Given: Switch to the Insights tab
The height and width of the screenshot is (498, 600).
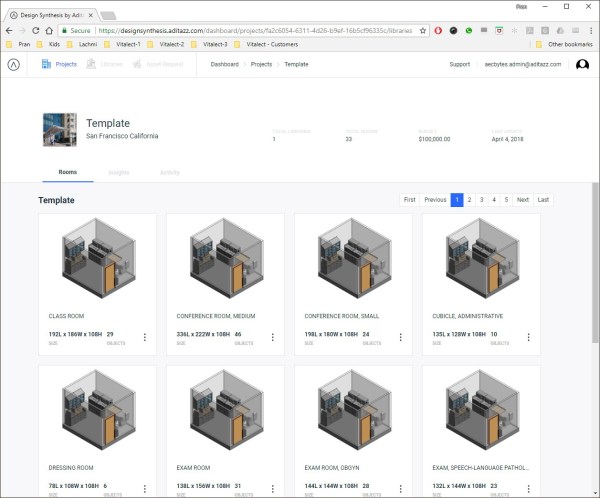Looking at the screenshot, I should coord(119,172).
